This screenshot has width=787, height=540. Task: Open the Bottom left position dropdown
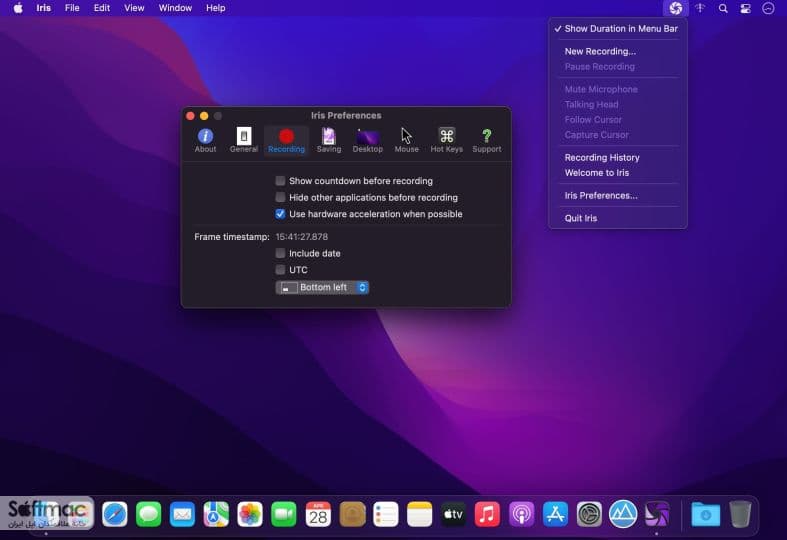322,288
